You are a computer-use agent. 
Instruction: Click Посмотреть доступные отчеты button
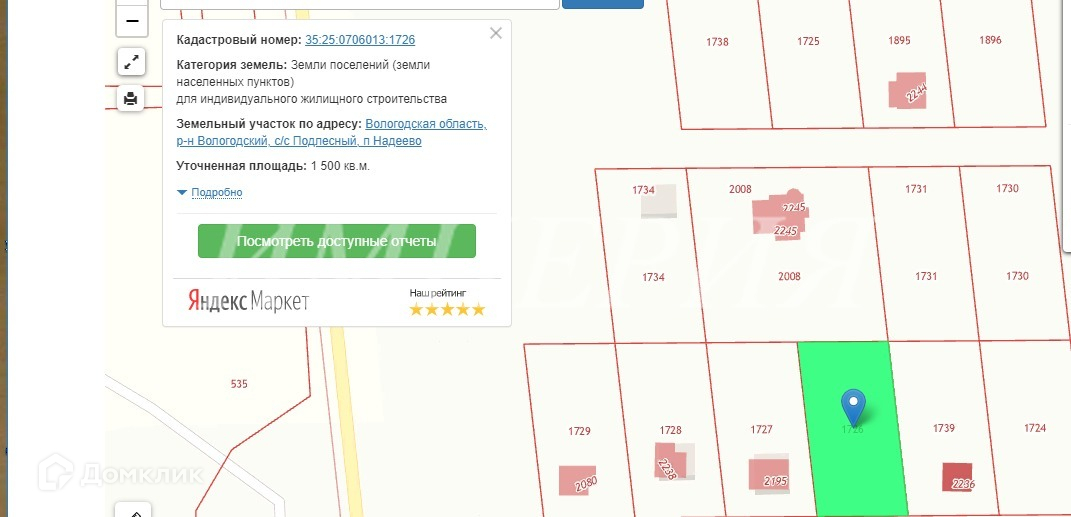pos(337,241)
